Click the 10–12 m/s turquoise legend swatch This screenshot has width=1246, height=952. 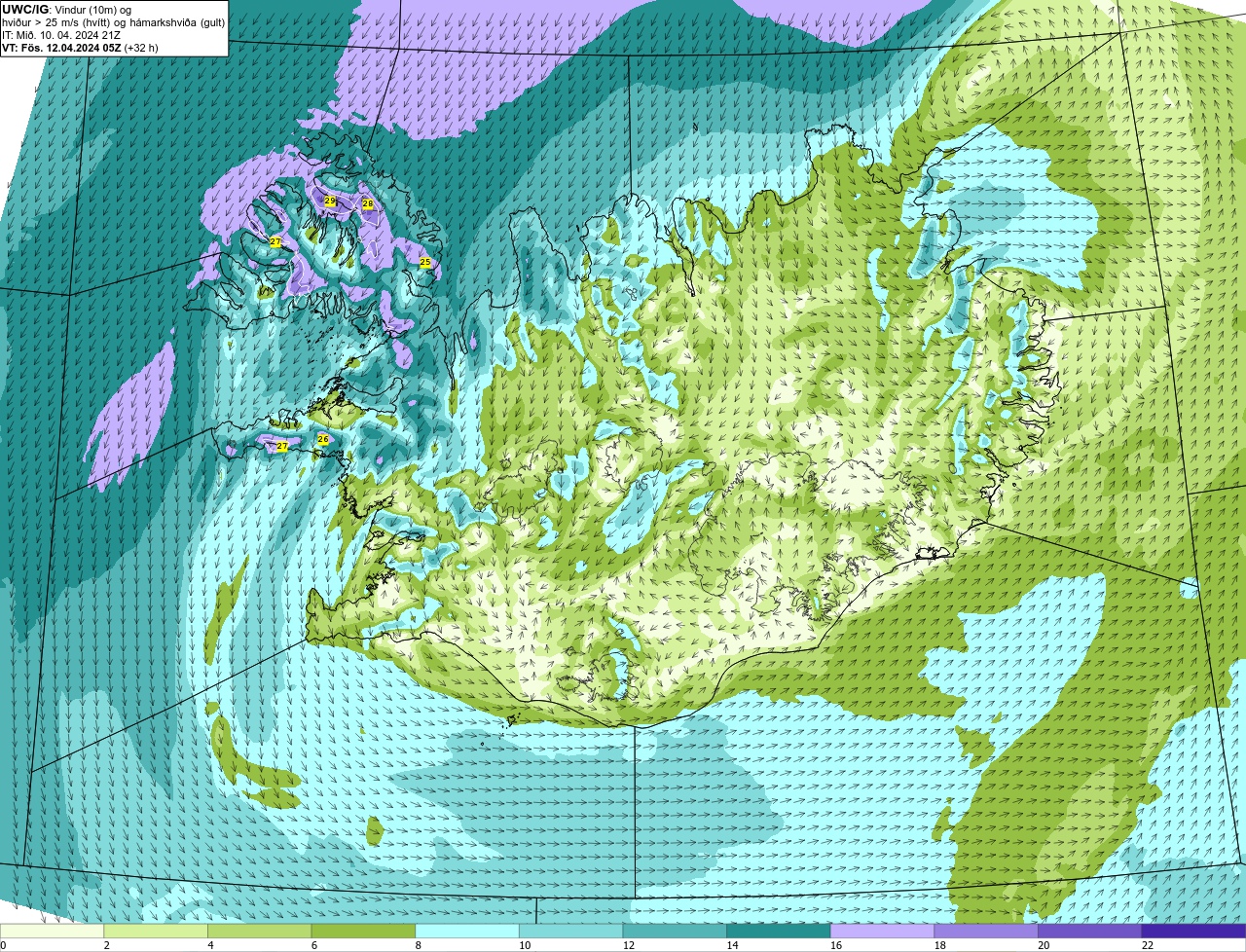click(570, 931)
